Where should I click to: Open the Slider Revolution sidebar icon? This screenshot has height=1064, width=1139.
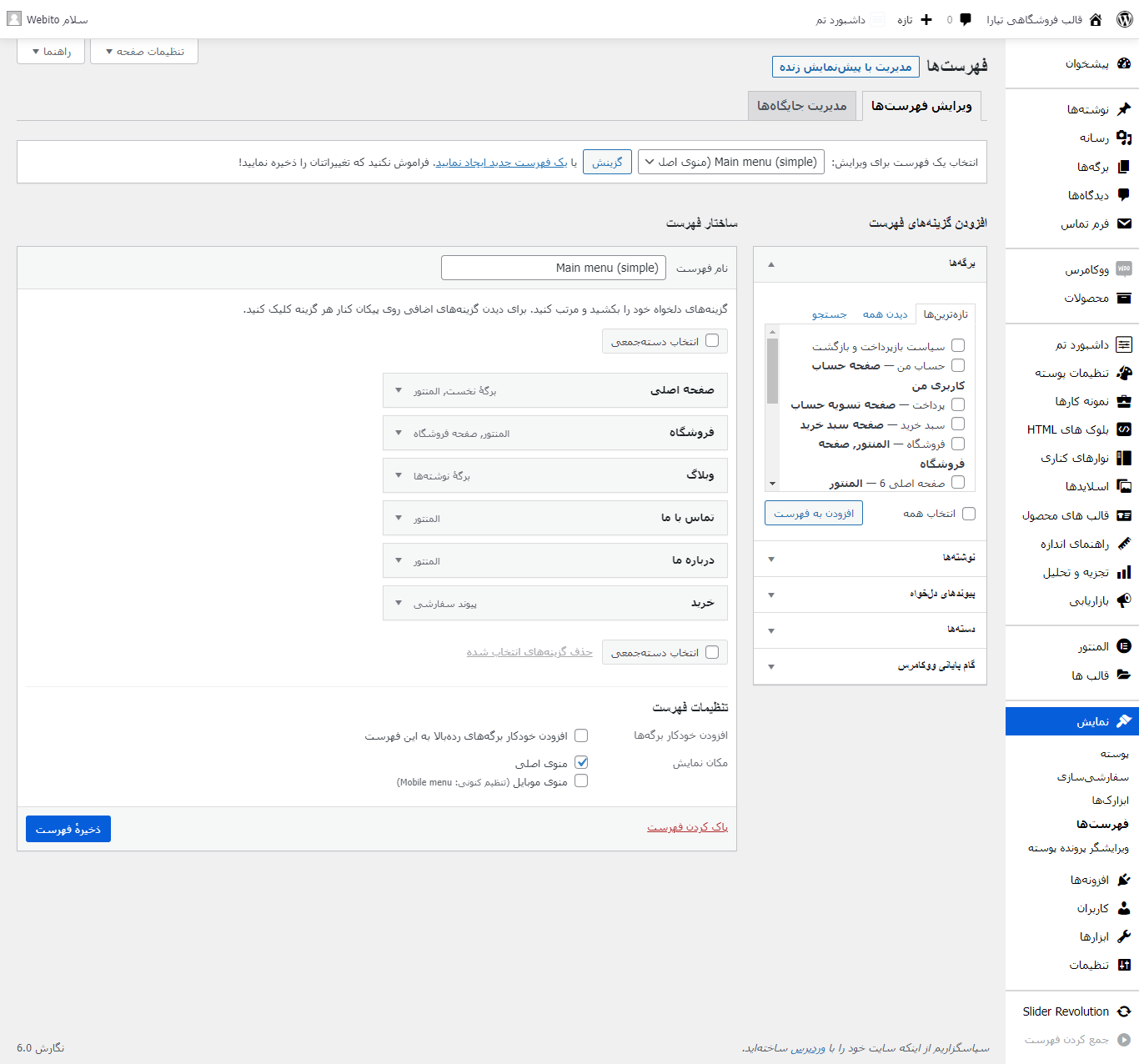click(1124, 1011)
